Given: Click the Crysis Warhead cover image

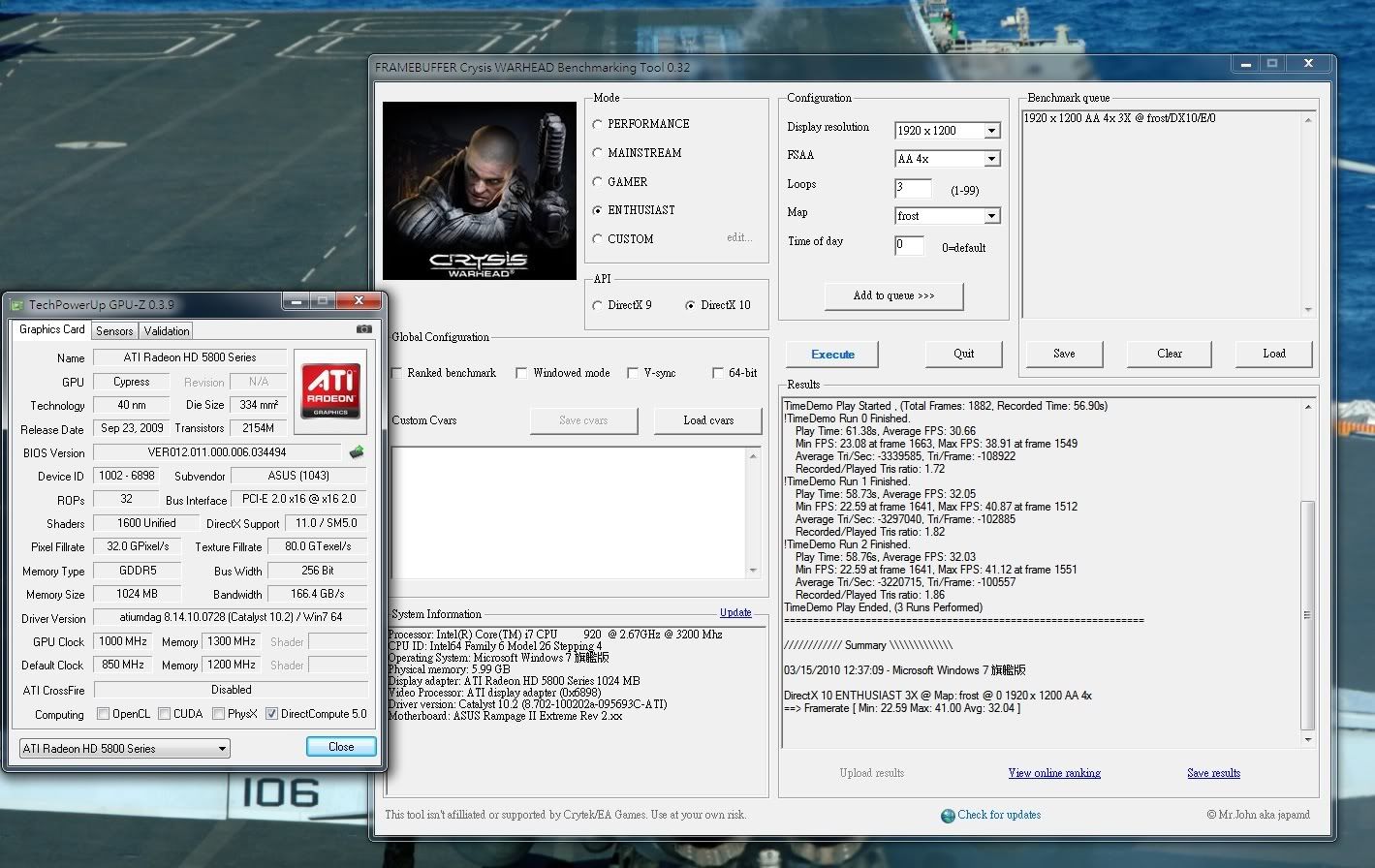Looking at the screenshot, I should (480, 191).
